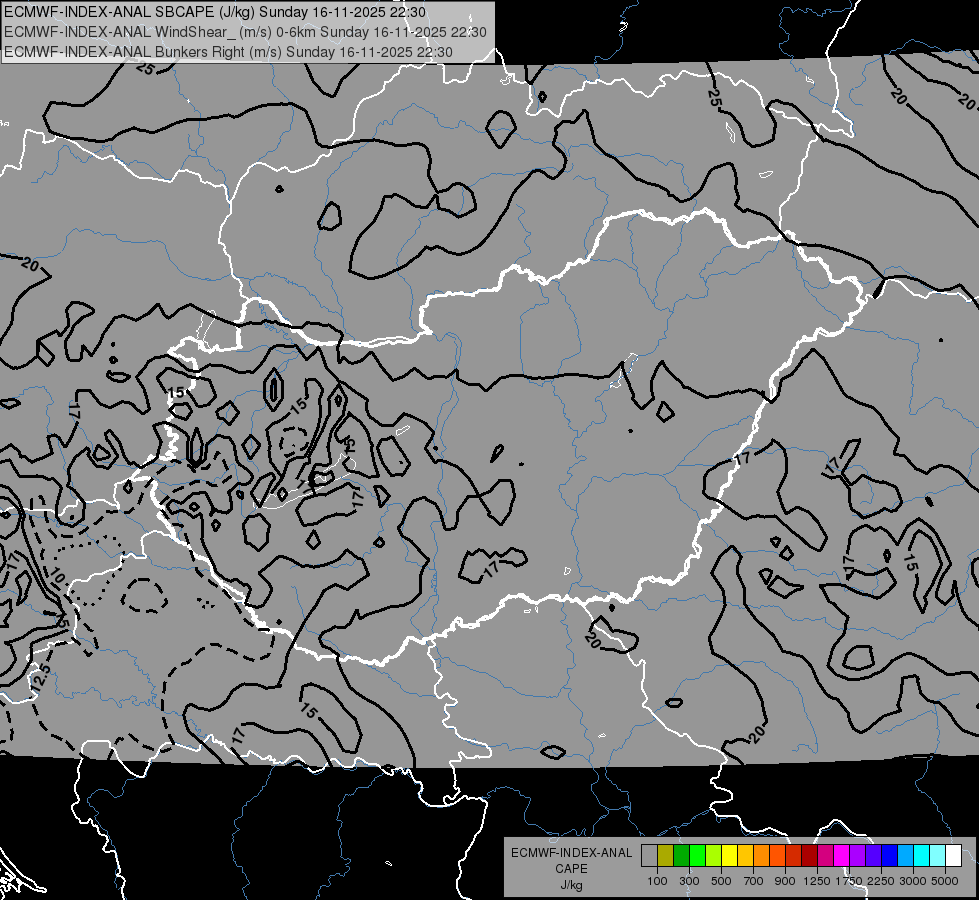Viewport: 979px width, 900px height.
Task: Click the 1250 value under legend
Action: tap(817, 881)
